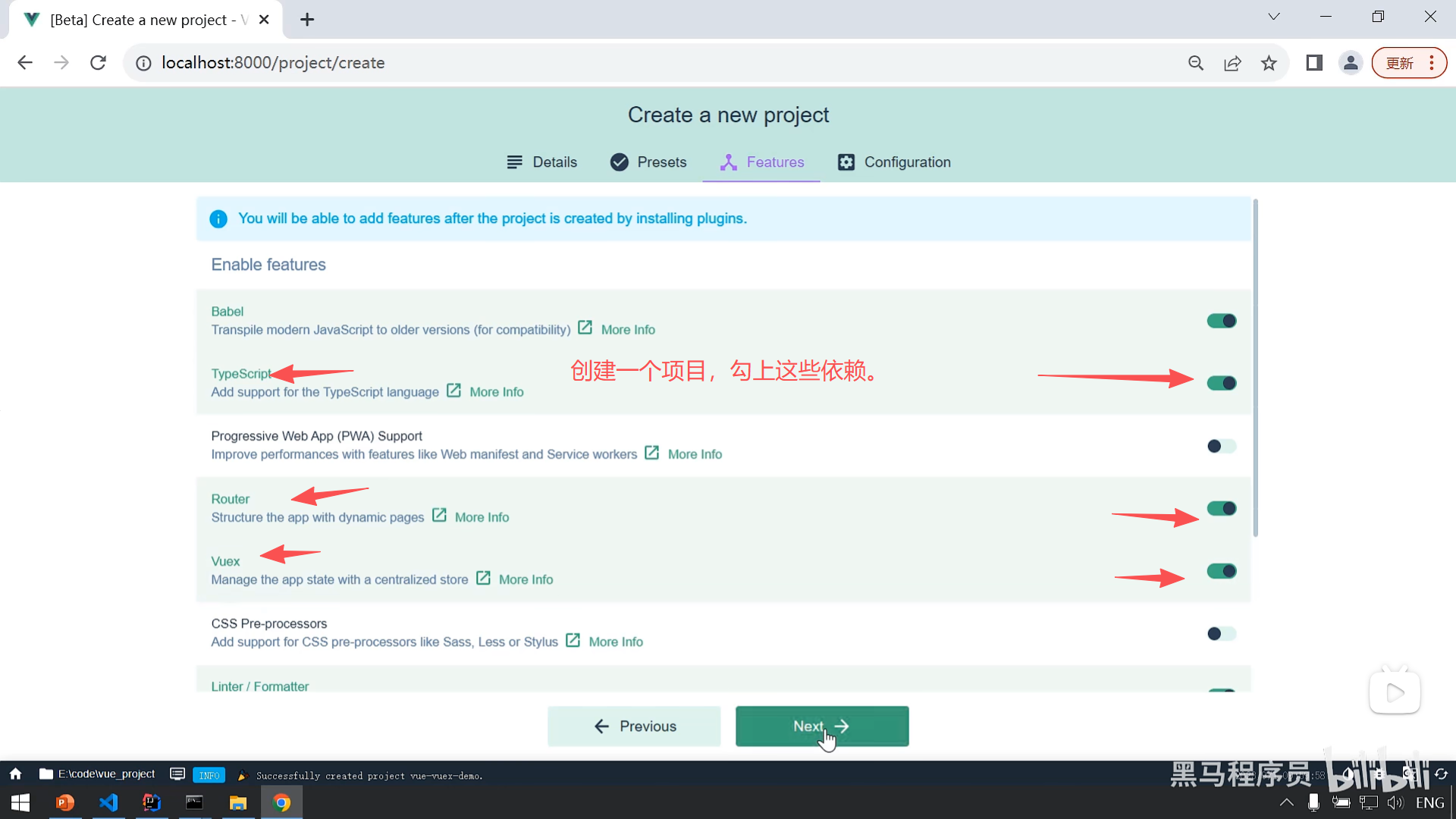Click the Previous button
The width and height of the screenshot is (1456, 819).
pos(634,726)
